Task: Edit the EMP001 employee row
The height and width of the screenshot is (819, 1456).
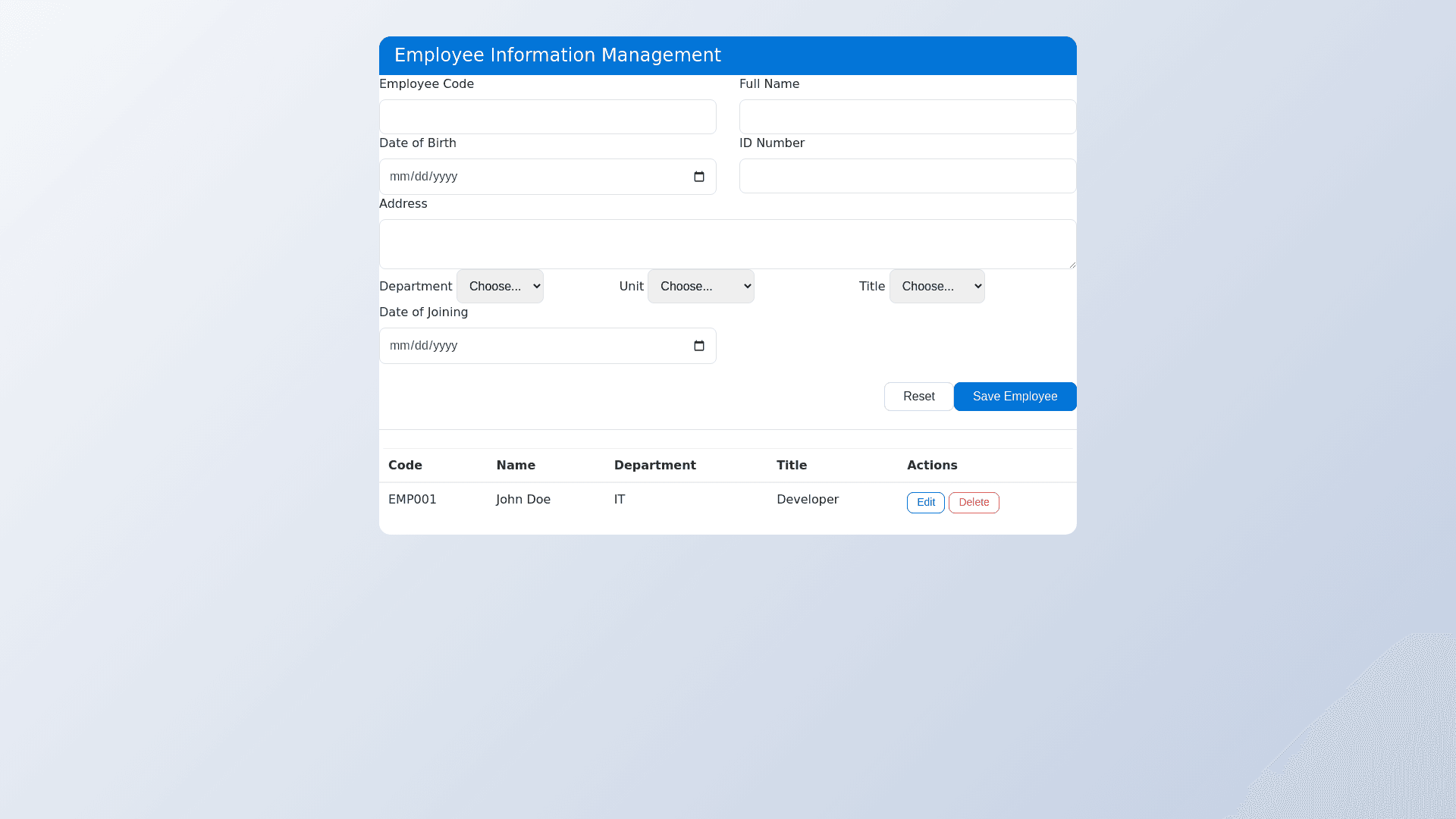Action: (x=925, y=503)
